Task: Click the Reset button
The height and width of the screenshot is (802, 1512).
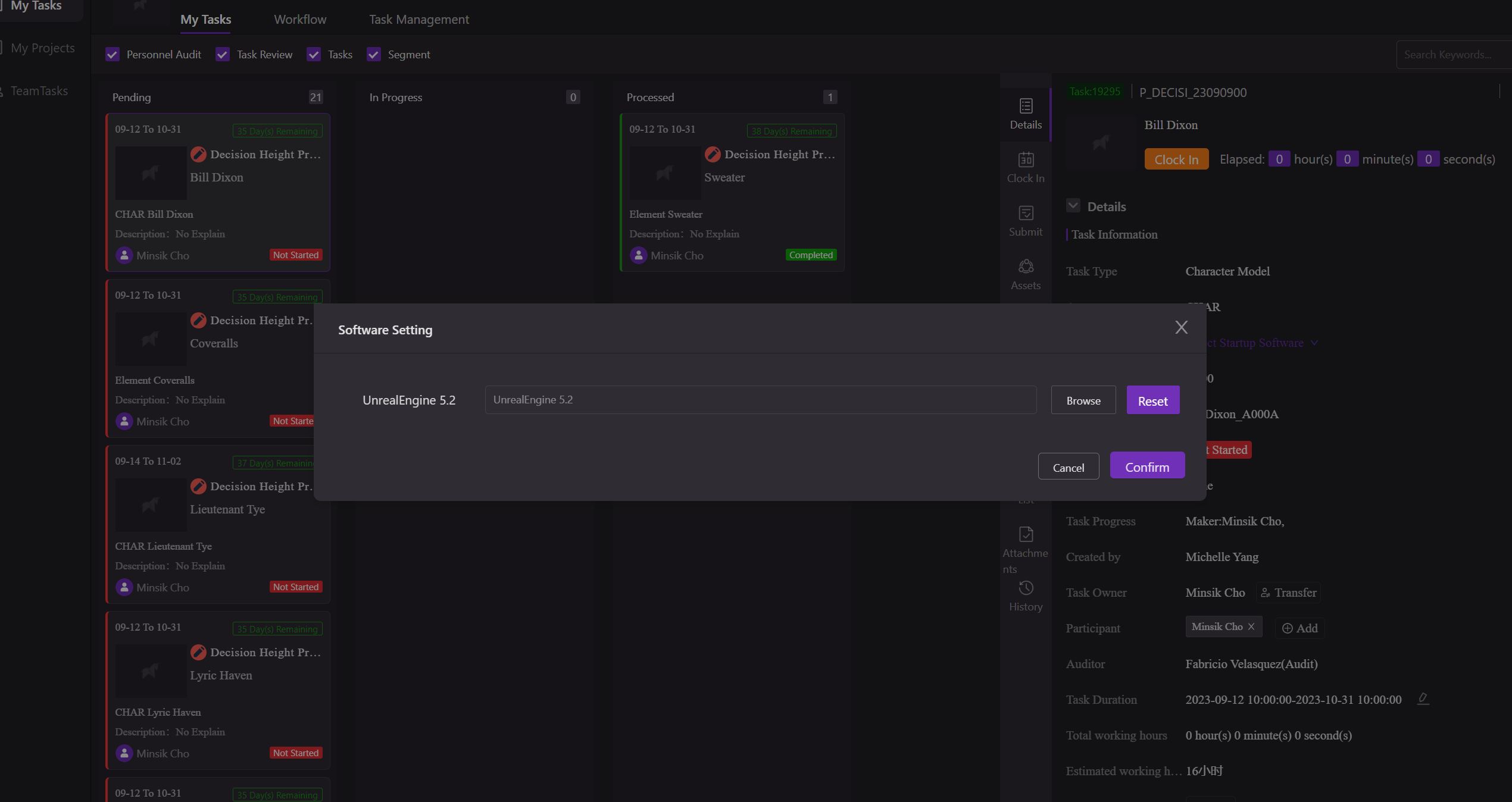Action: point(1153,400)
